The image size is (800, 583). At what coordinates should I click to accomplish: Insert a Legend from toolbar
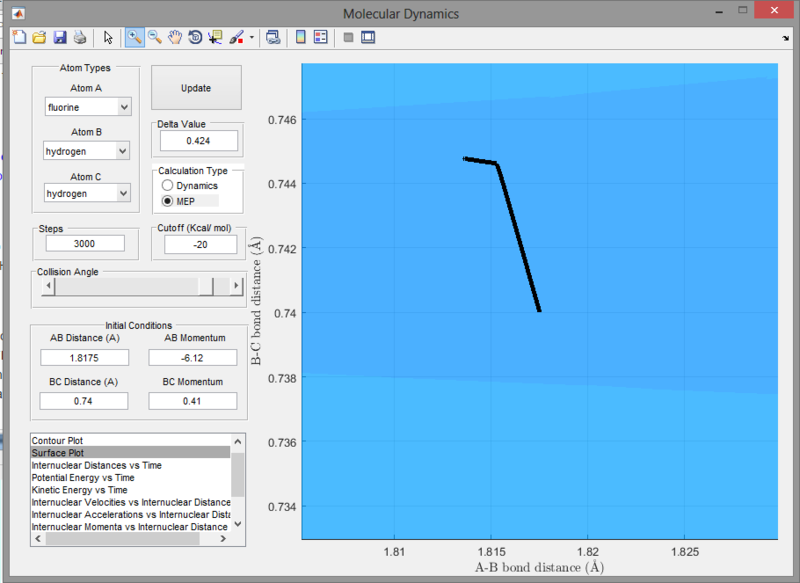321,37
